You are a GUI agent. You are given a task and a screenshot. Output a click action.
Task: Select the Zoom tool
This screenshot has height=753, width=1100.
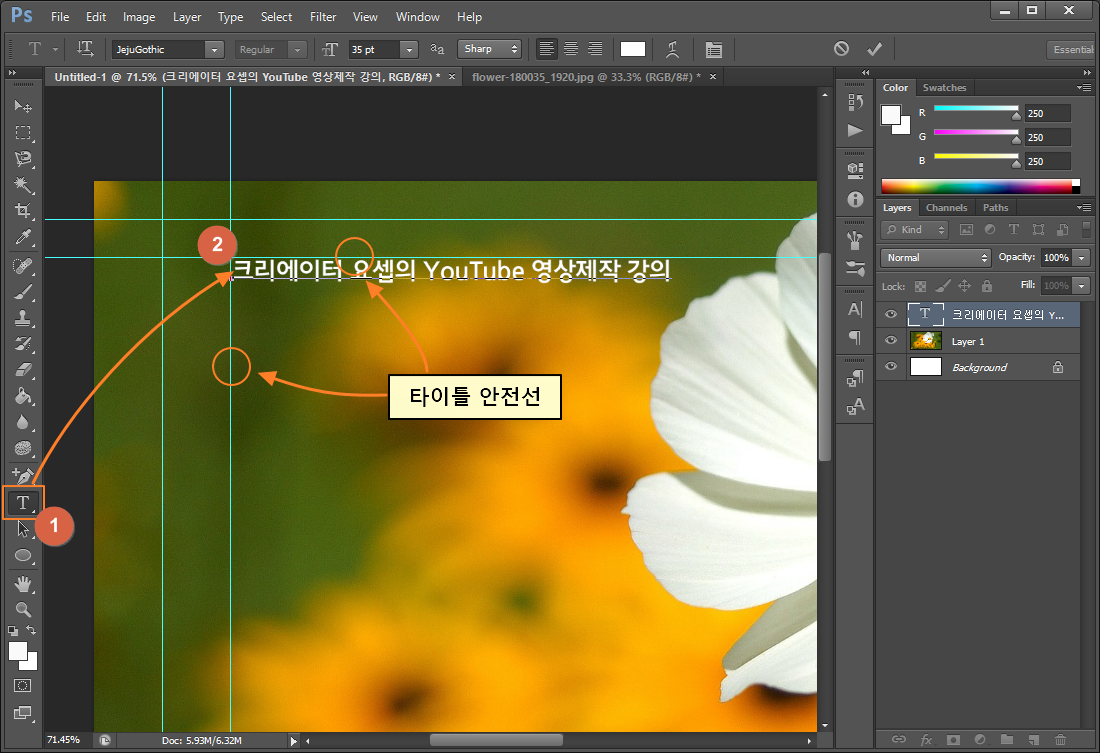[x=22, y=609]
